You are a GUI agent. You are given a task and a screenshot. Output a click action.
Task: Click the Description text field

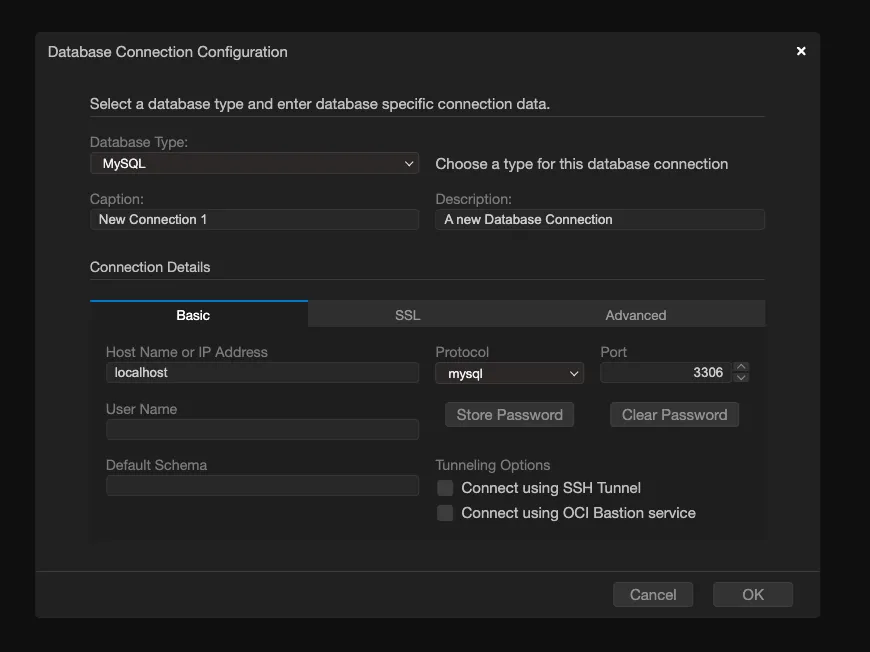click(599, 219)
